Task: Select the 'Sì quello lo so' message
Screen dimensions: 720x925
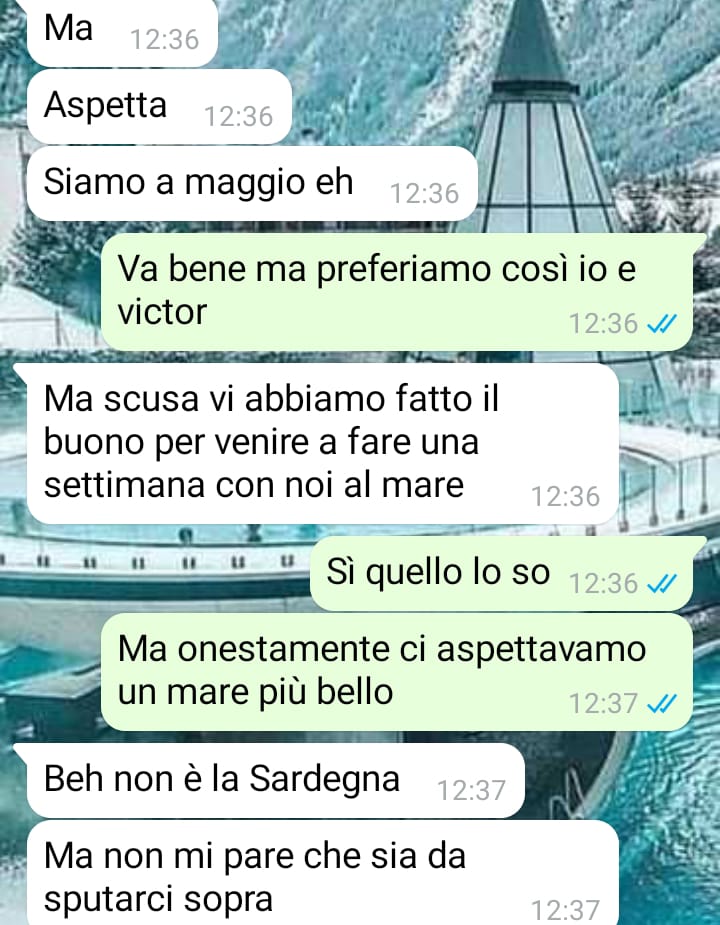Action: [x=501, y=574]
